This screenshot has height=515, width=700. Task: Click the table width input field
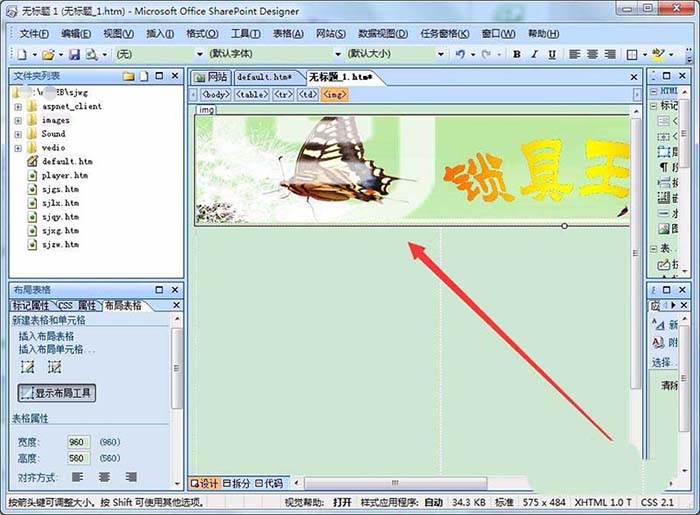coord(77,442)
